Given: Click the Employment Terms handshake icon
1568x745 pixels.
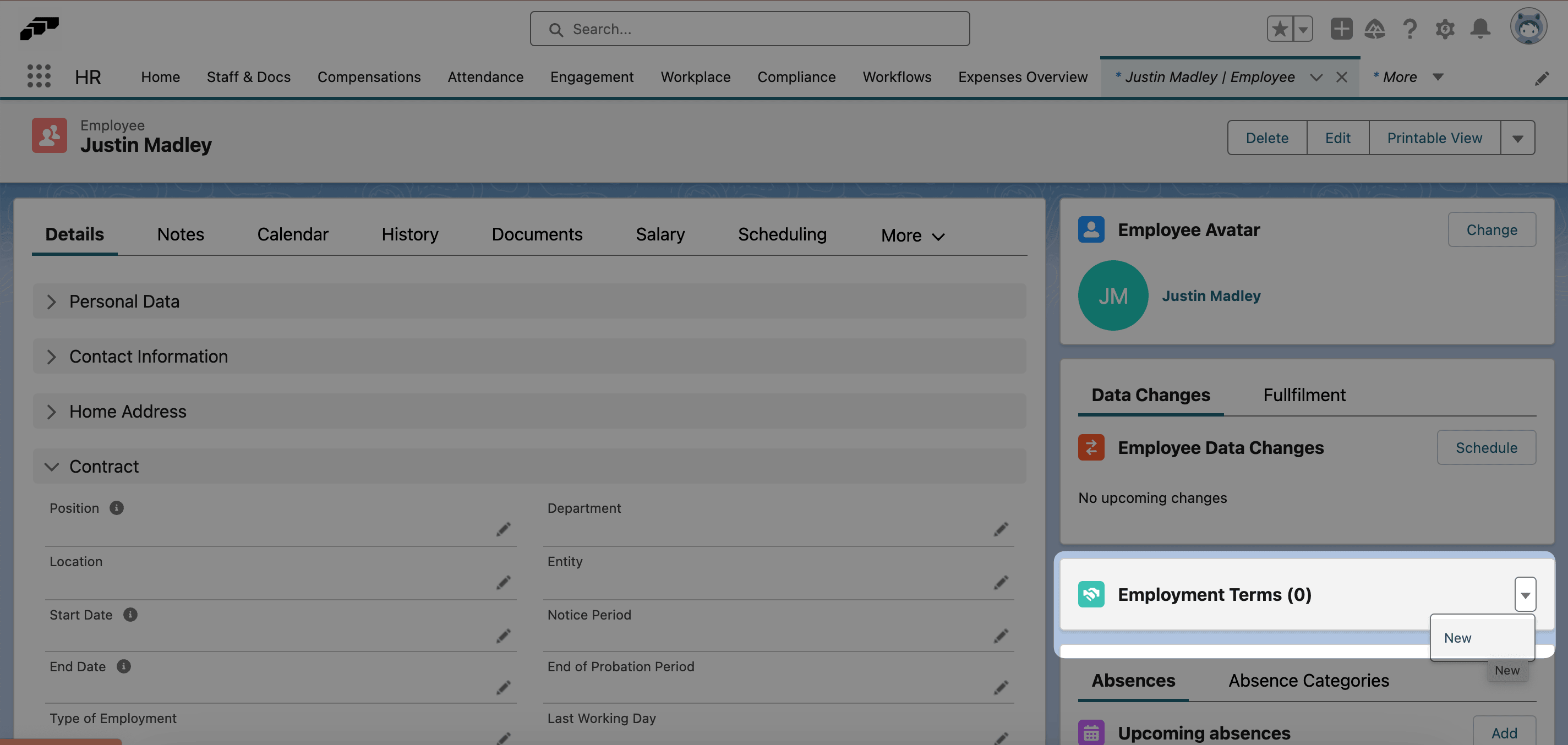Looking at the screenshot, I should click(x=1091, y=594).
